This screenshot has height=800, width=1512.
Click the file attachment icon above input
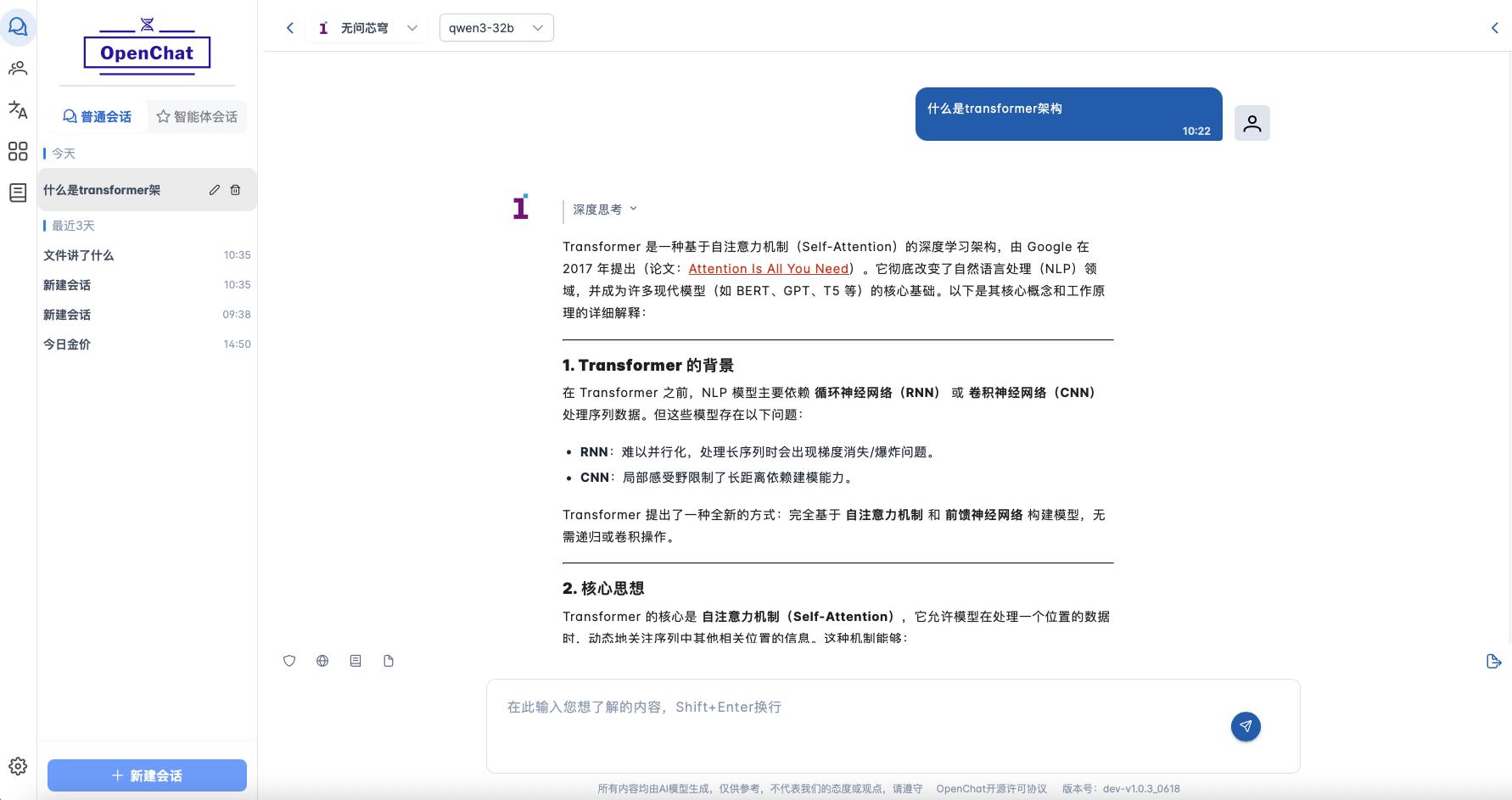pos(389,661)
